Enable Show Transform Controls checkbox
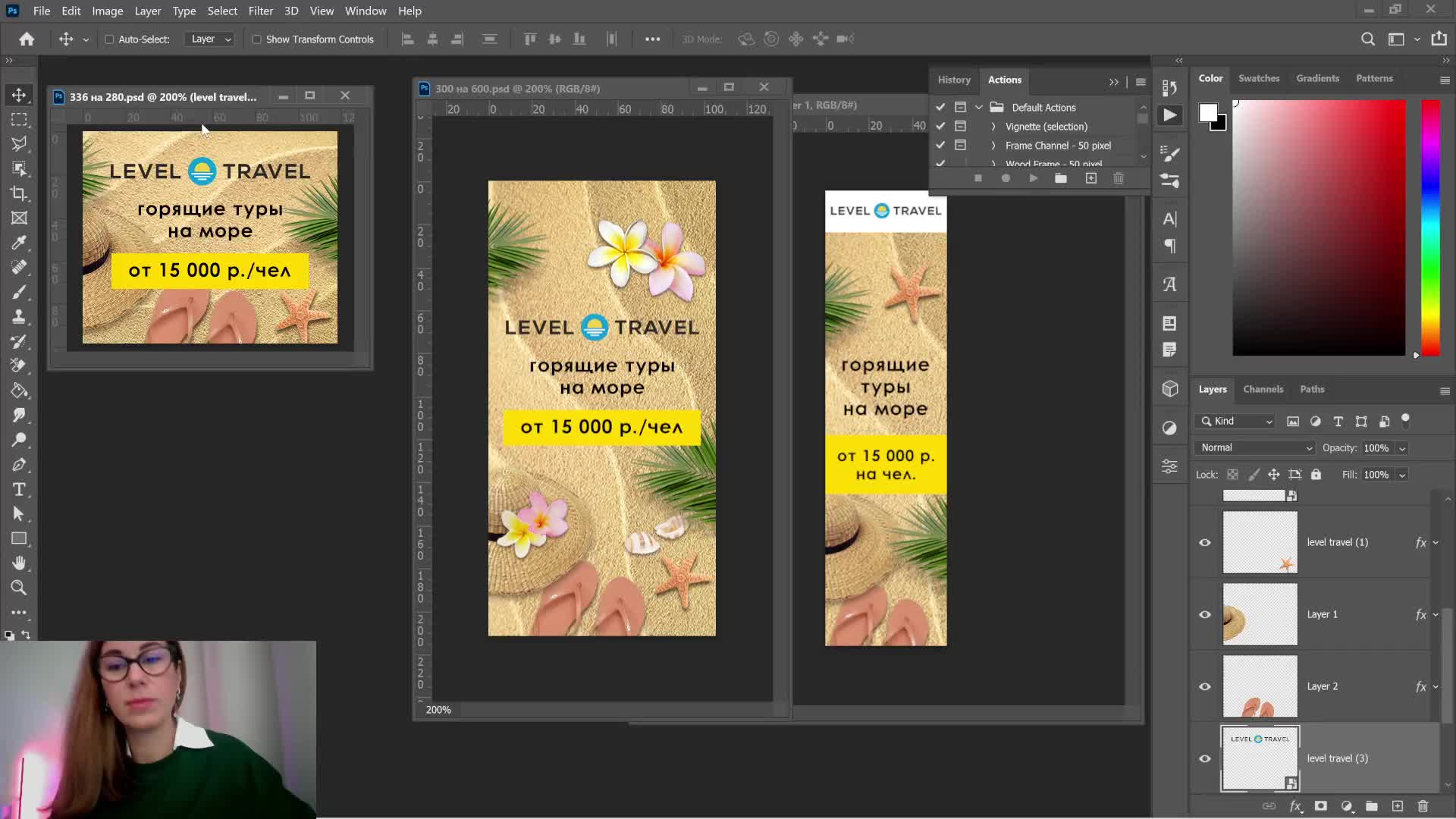 [x=256, y=39]
